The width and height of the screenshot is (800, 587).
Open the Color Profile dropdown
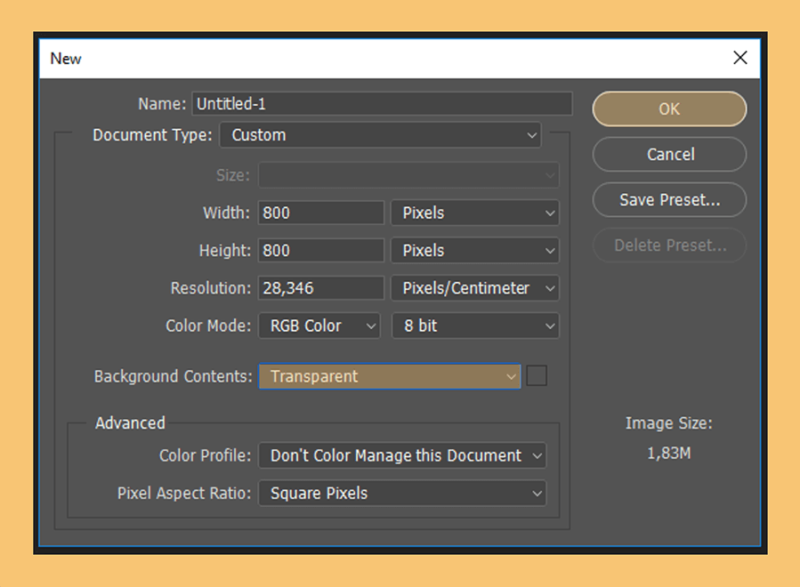click(402, 455)
